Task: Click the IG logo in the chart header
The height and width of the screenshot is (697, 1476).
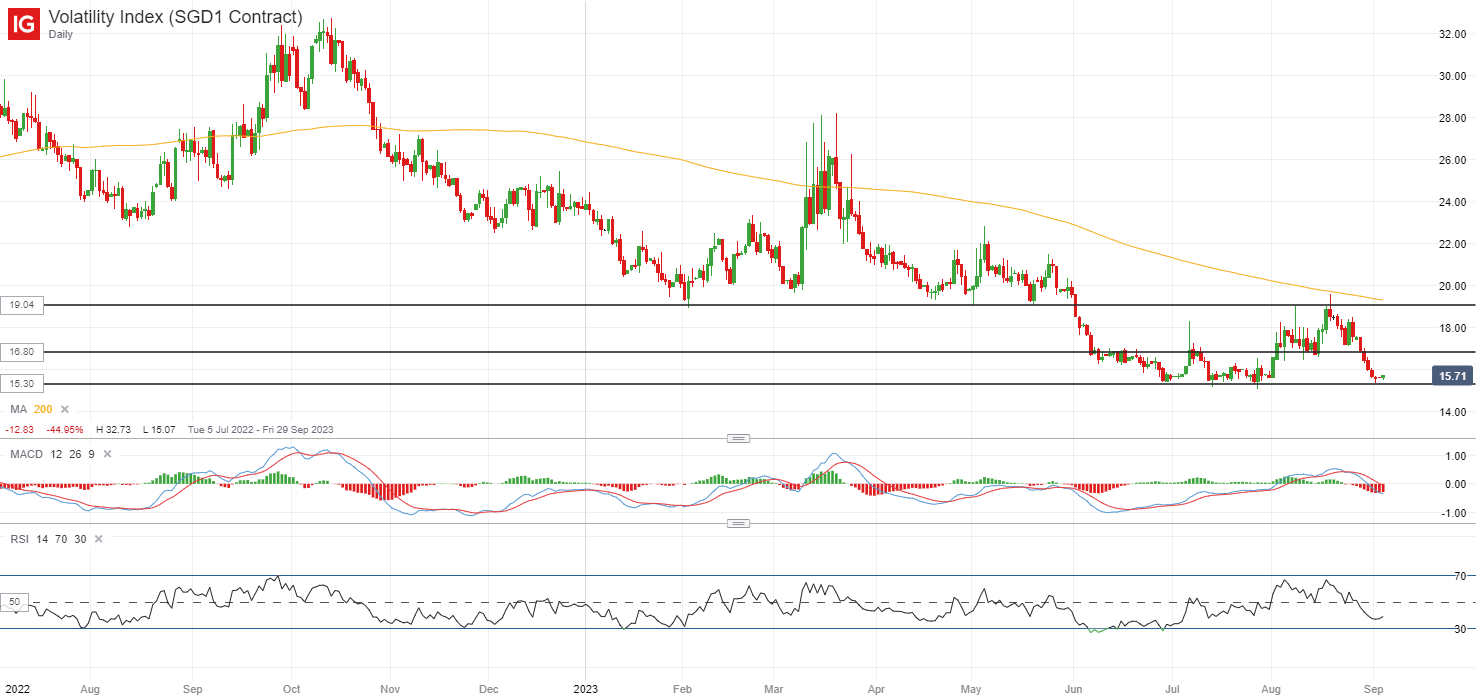Action: pyautogui.click(x=24, y=23)
